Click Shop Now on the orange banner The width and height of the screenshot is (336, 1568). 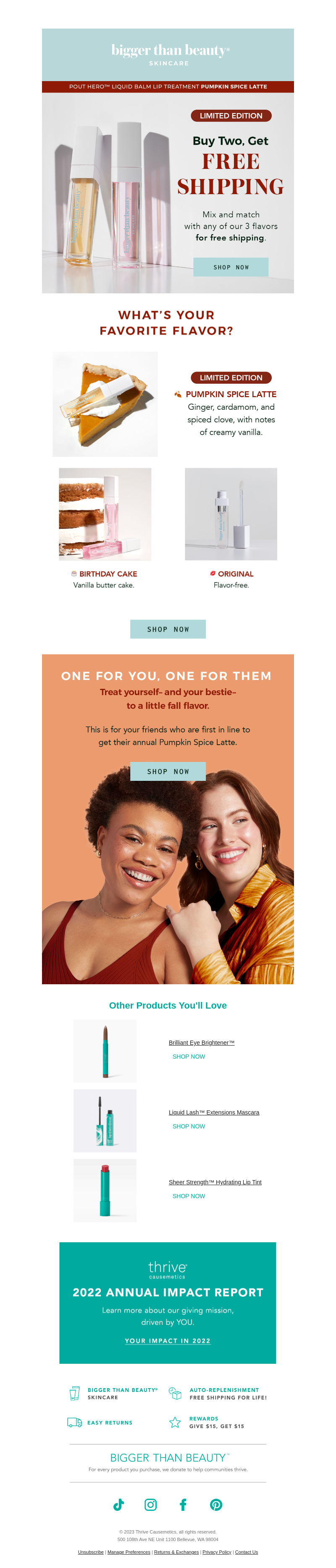tap(168, 771)
